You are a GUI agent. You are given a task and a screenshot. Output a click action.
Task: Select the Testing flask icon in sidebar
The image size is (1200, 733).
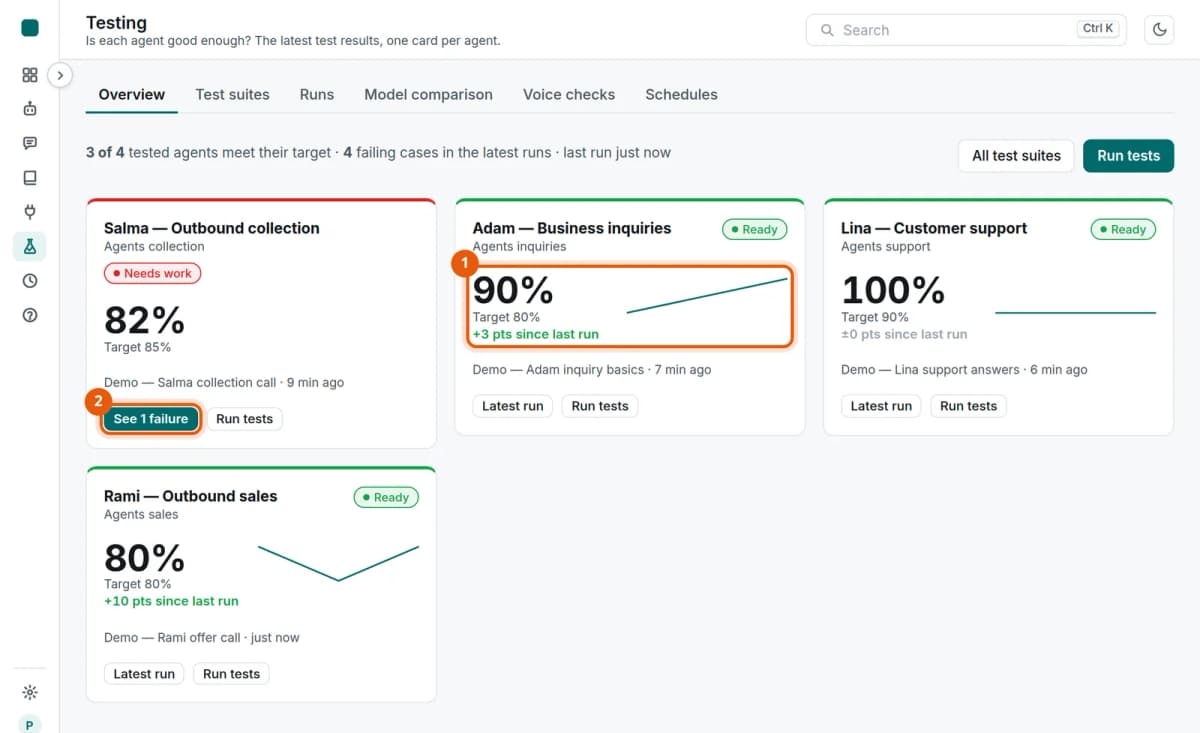click(x=30, y=246)
